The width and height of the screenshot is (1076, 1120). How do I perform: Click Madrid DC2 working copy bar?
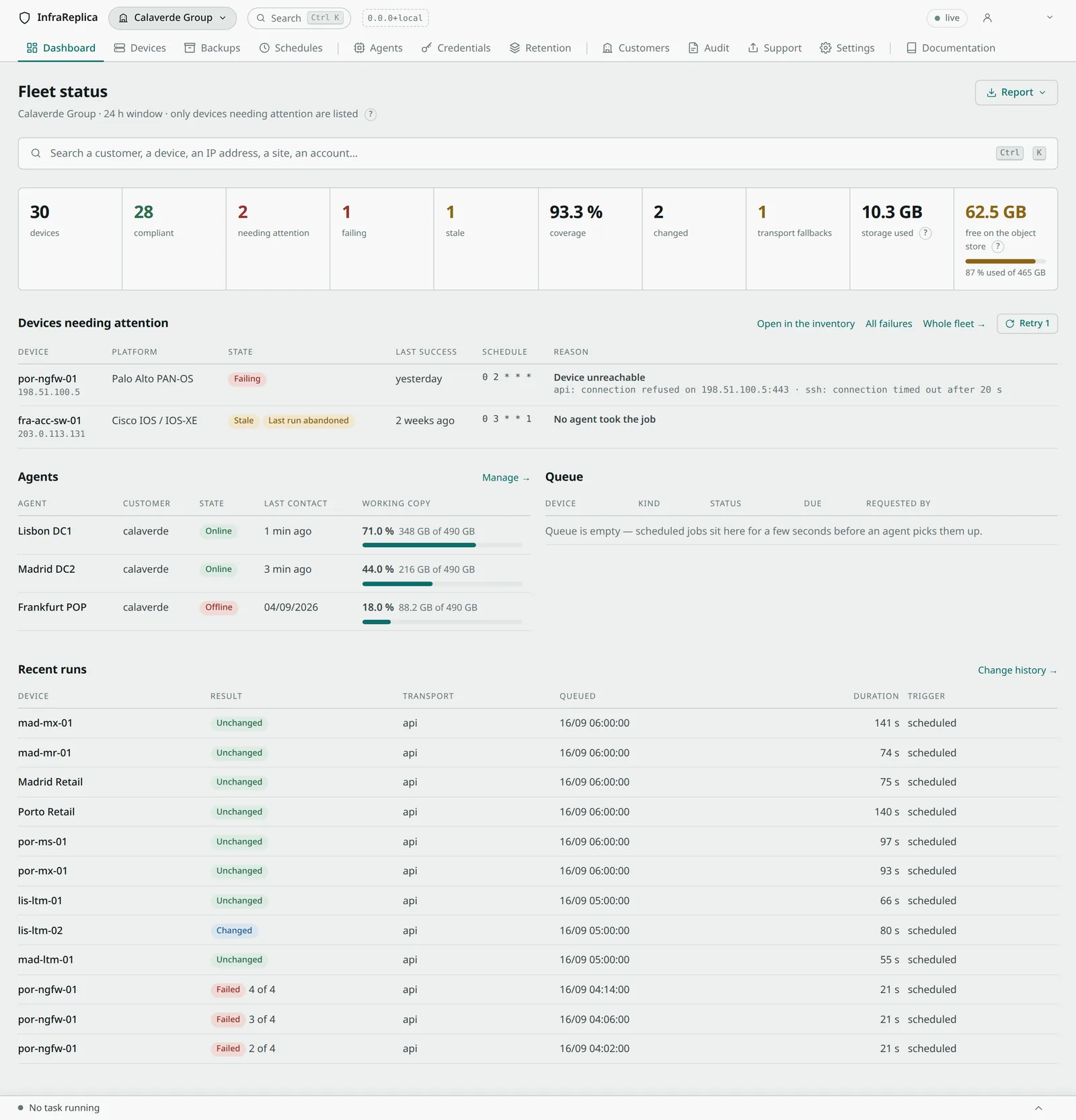[x=442, y=584]
